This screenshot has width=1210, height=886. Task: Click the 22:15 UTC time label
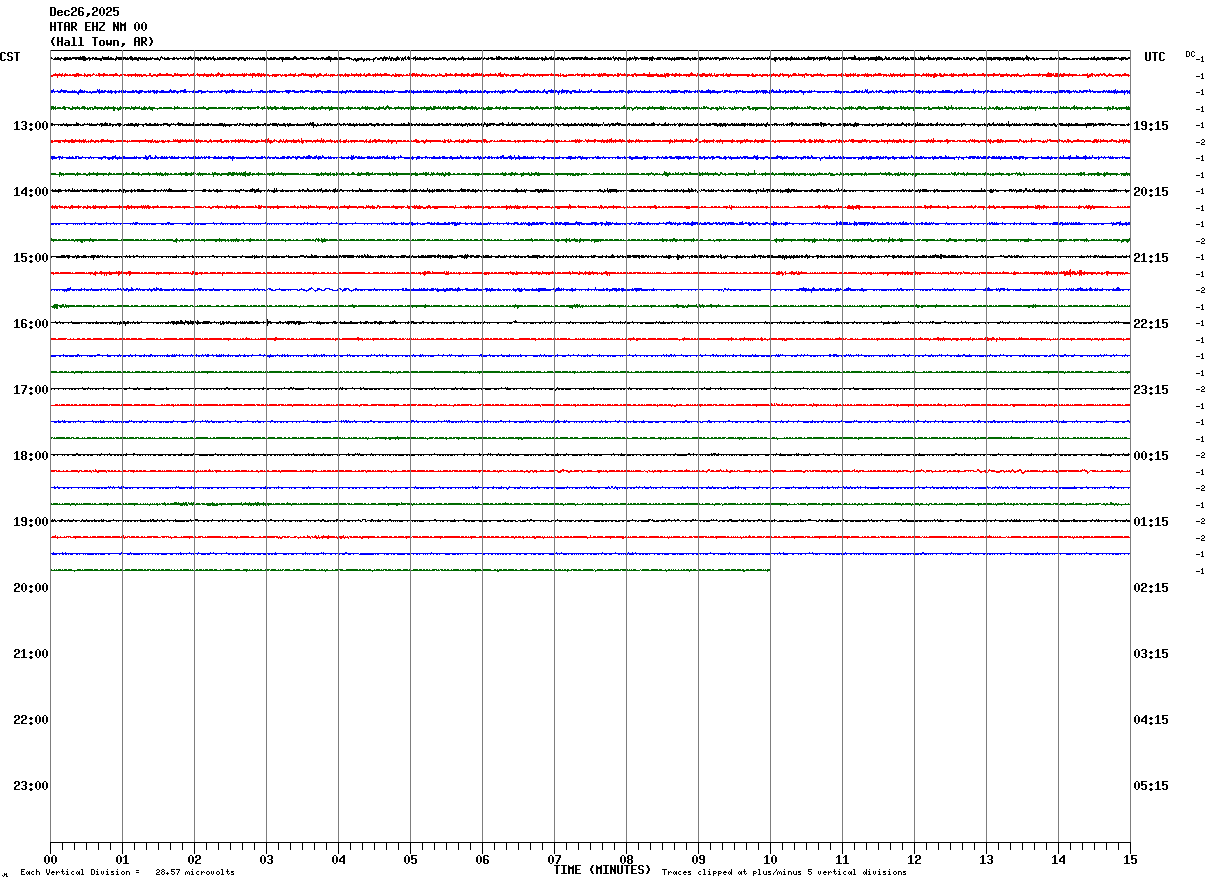pos(1150,324)
